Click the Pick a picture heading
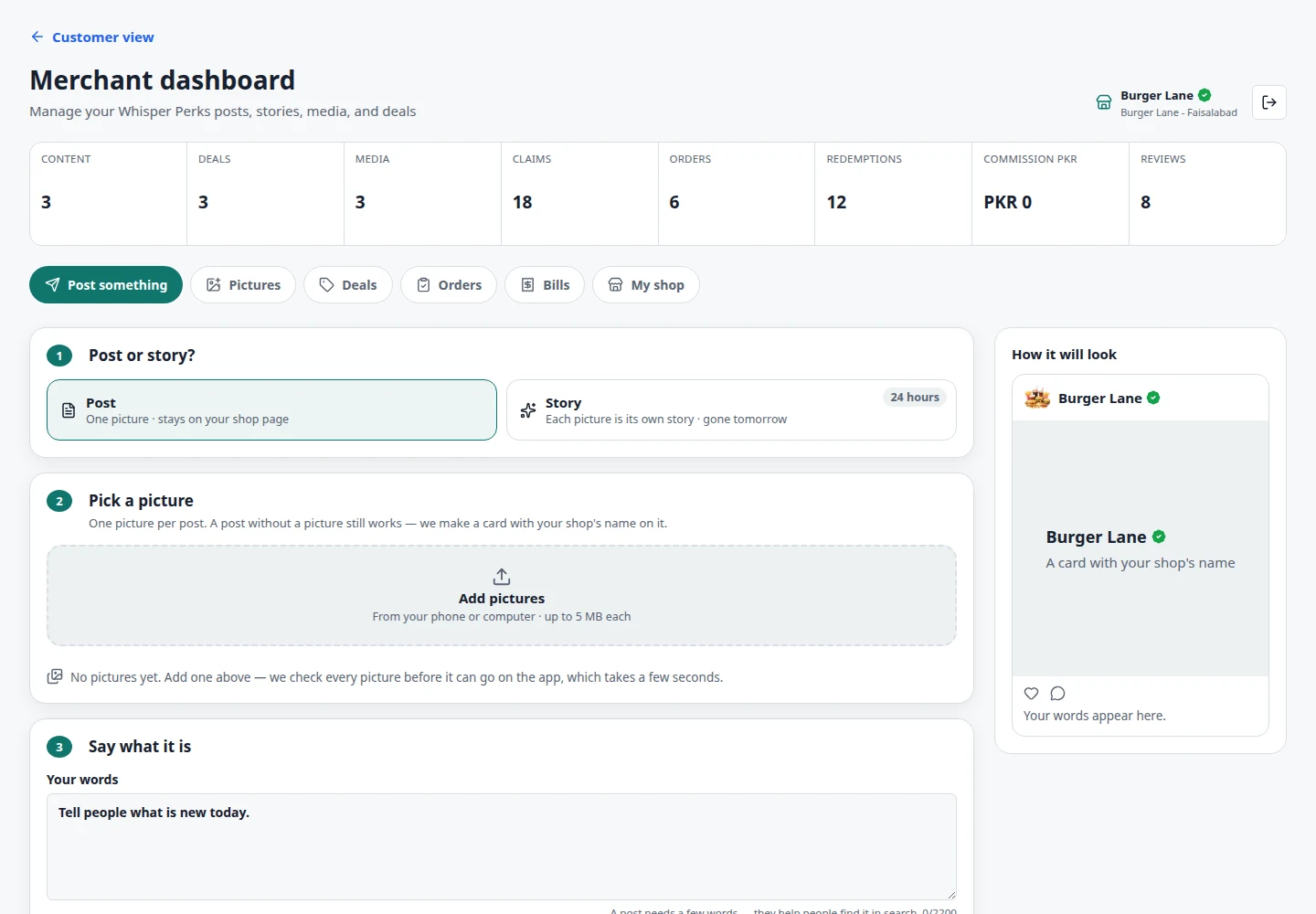The image size is (1316, 914). point(141,501)
